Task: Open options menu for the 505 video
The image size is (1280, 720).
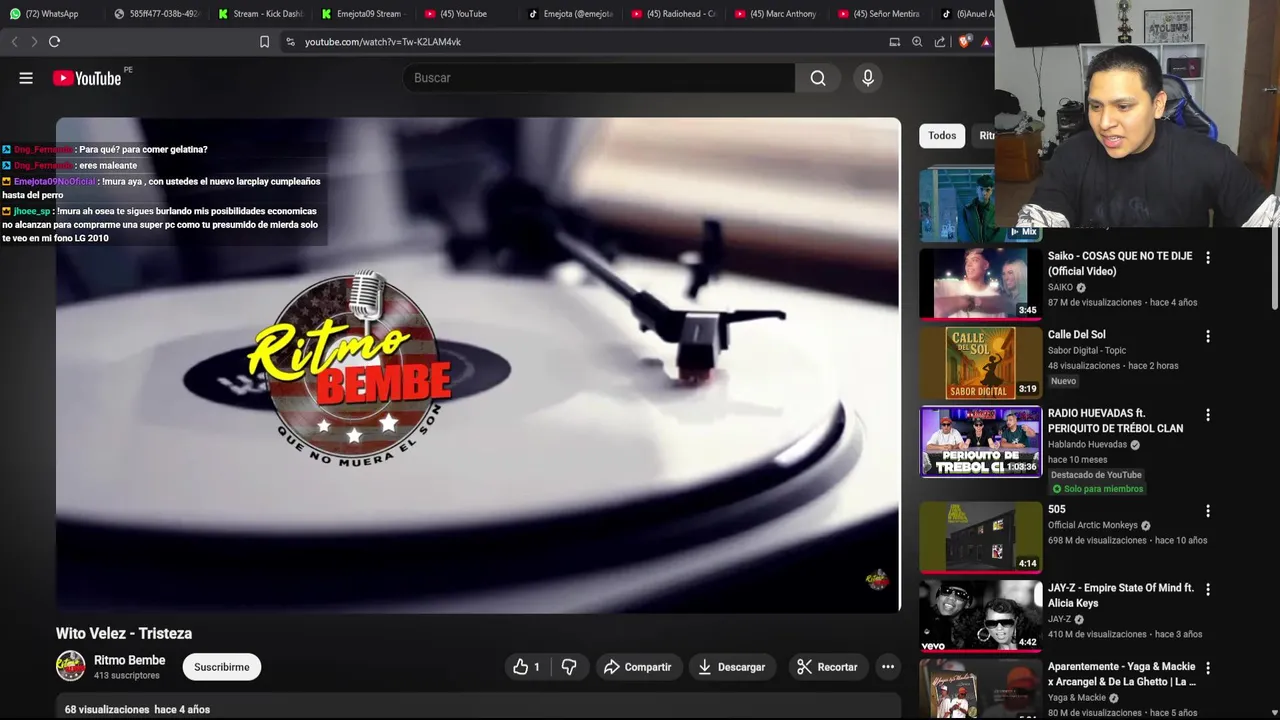Action: click(1207, 511)
